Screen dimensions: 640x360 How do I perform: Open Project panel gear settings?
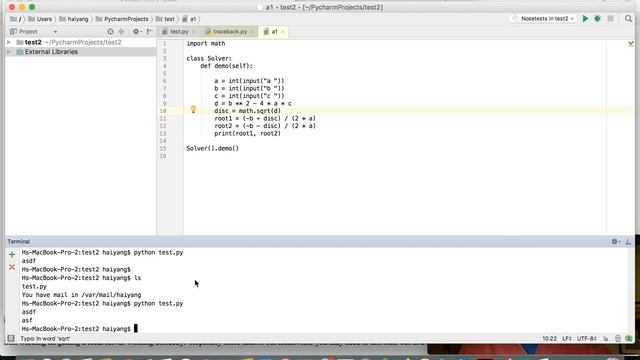coord(136,31)
